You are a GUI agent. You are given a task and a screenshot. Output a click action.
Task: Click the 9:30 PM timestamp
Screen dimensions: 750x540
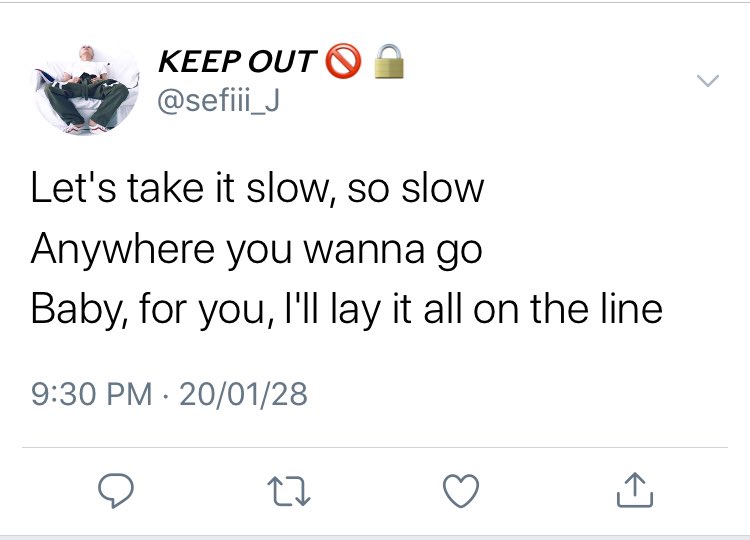(91, 394)
